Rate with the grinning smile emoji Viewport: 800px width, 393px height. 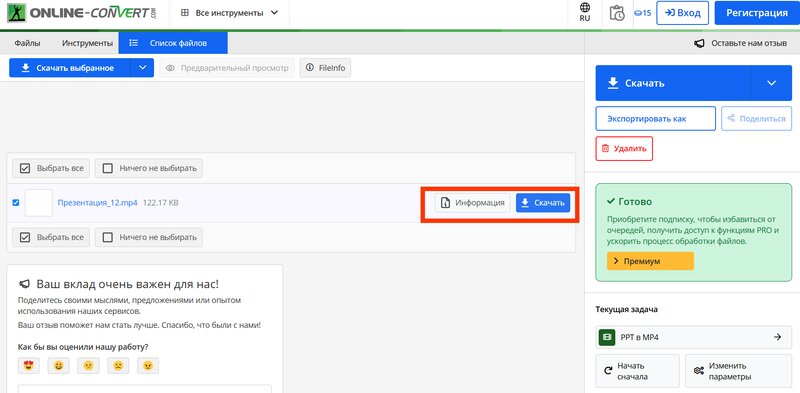[x=58, y=365]
